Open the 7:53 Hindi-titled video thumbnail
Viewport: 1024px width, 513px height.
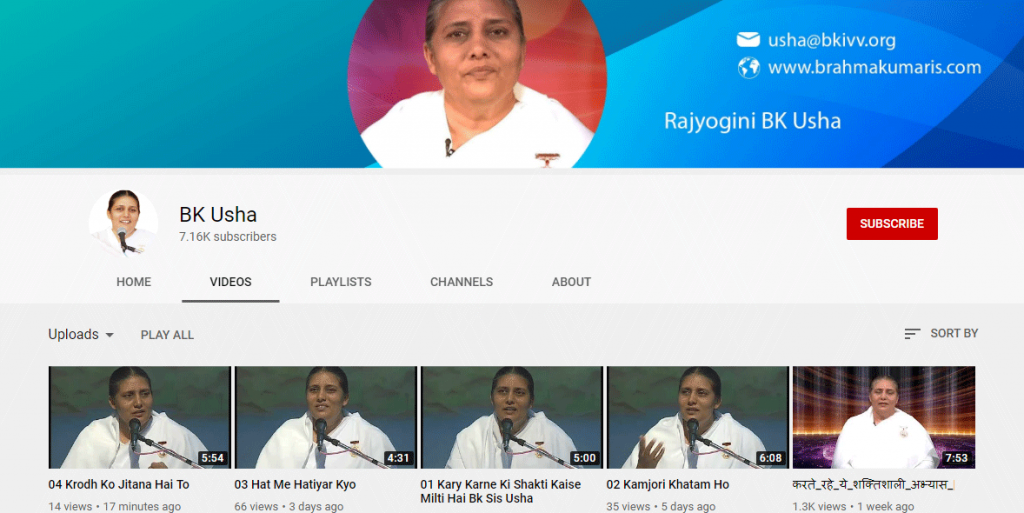884,417
